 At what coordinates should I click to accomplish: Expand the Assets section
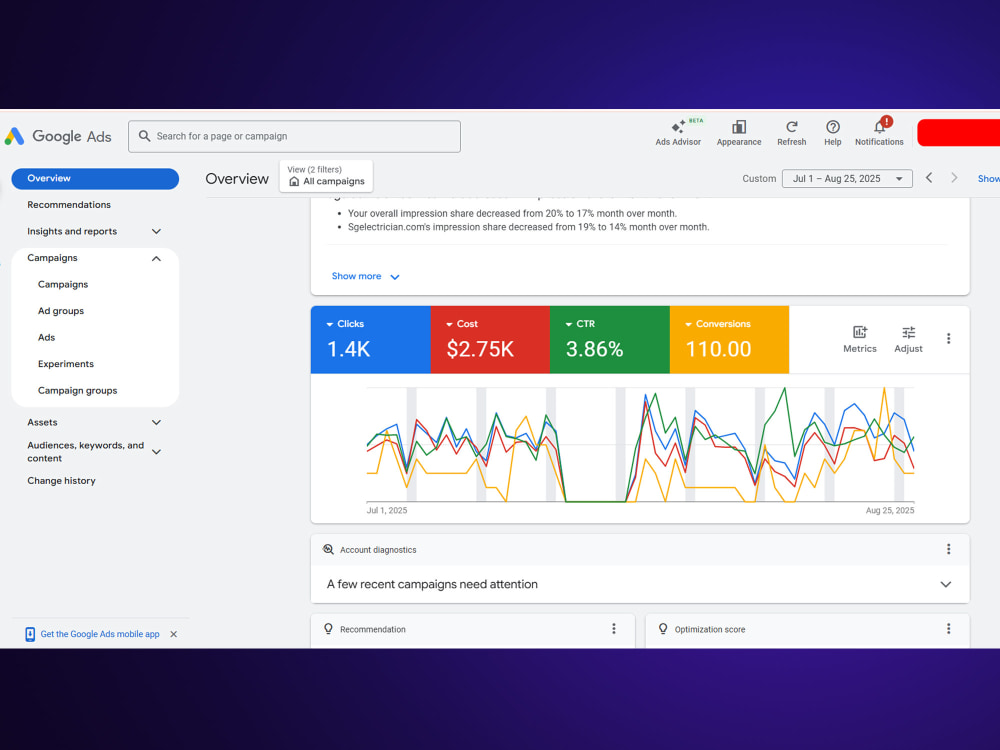(156, 422)
